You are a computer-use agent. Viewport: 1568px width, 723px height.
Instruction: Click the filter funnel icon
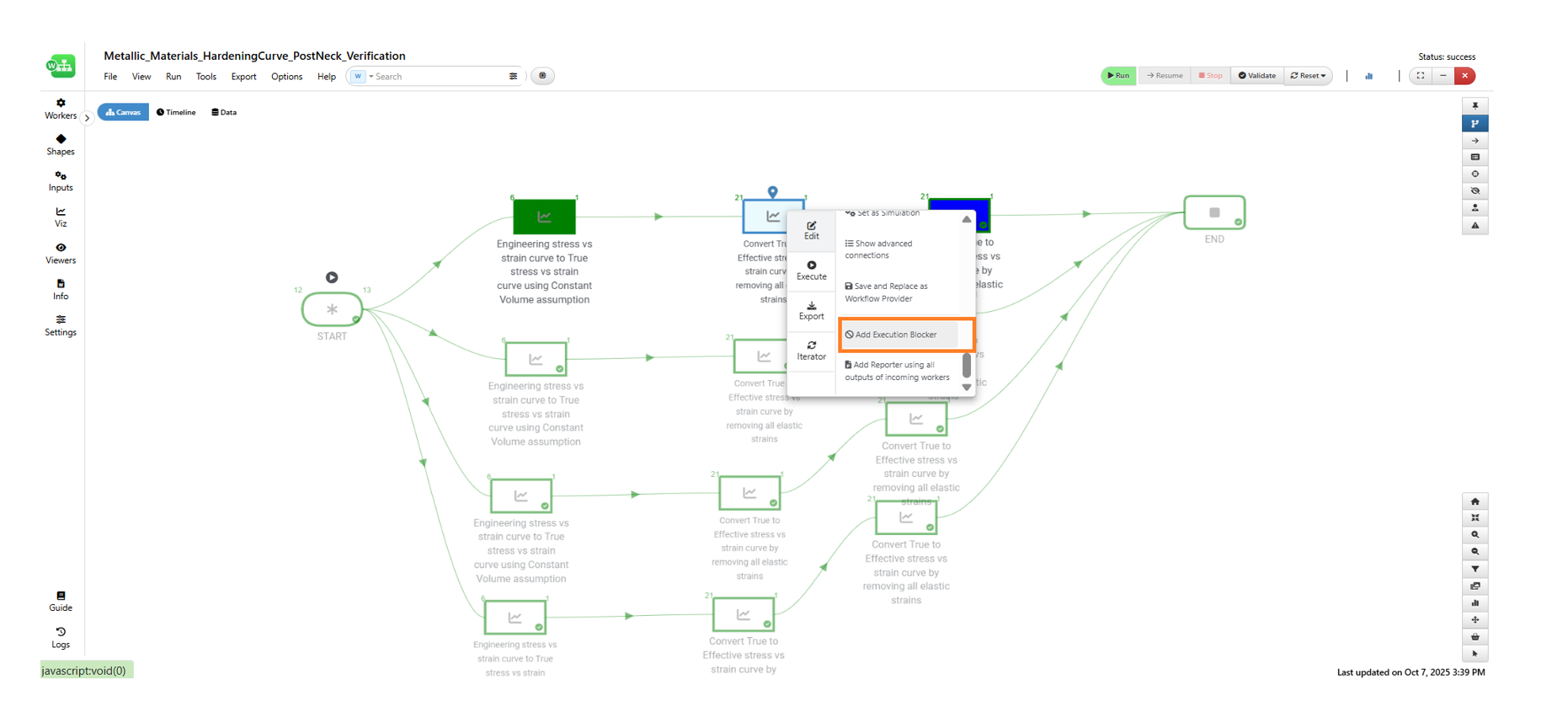click(1475, 569)
